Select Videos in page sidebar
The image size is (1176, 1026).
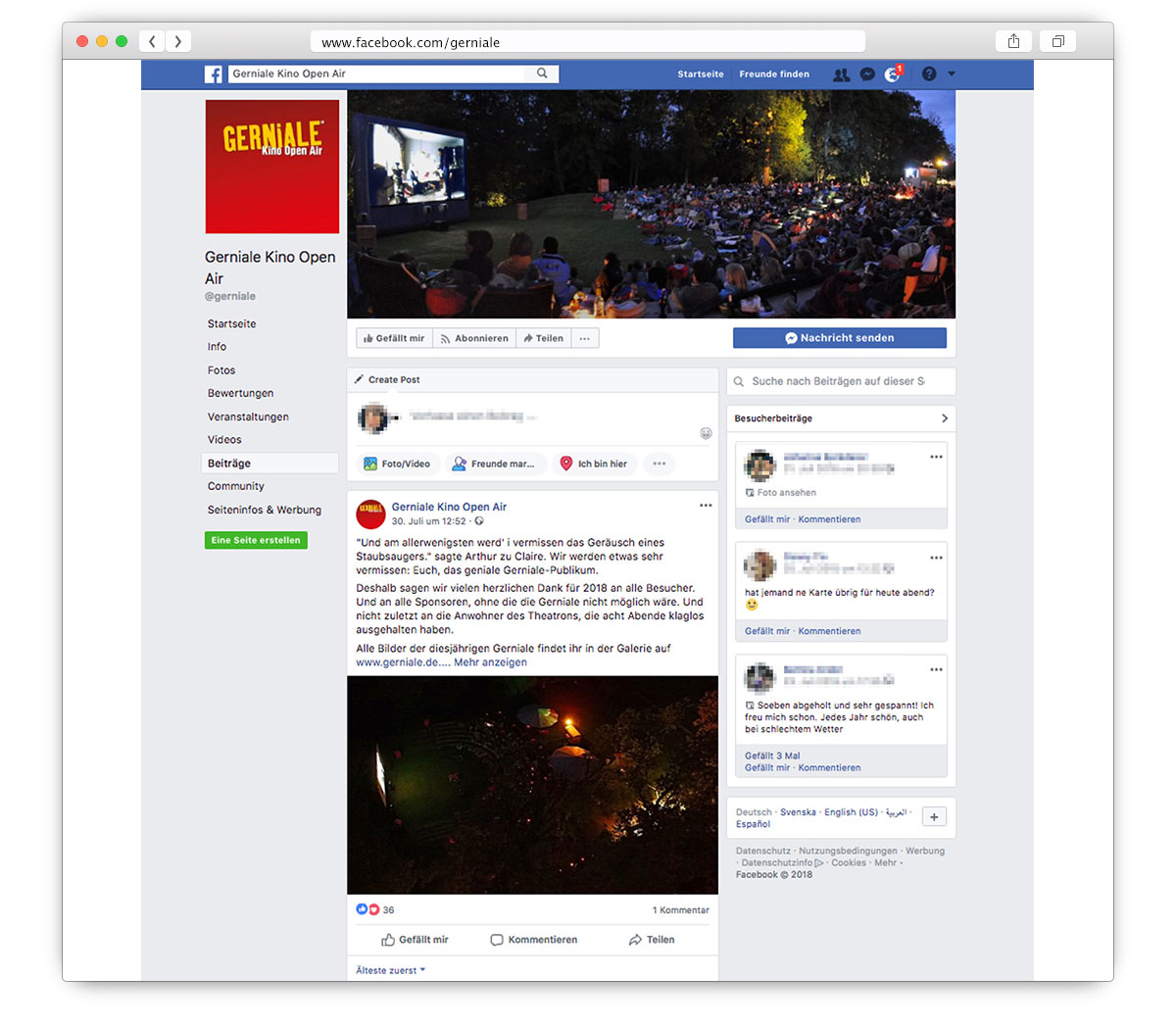click(224, 440)
